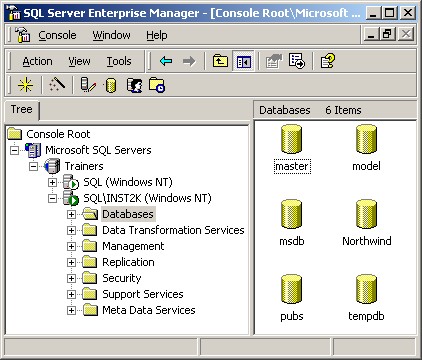The image size is (422, 360).
Task: Select the Management tree item label
Action: (x=133, y=246)
